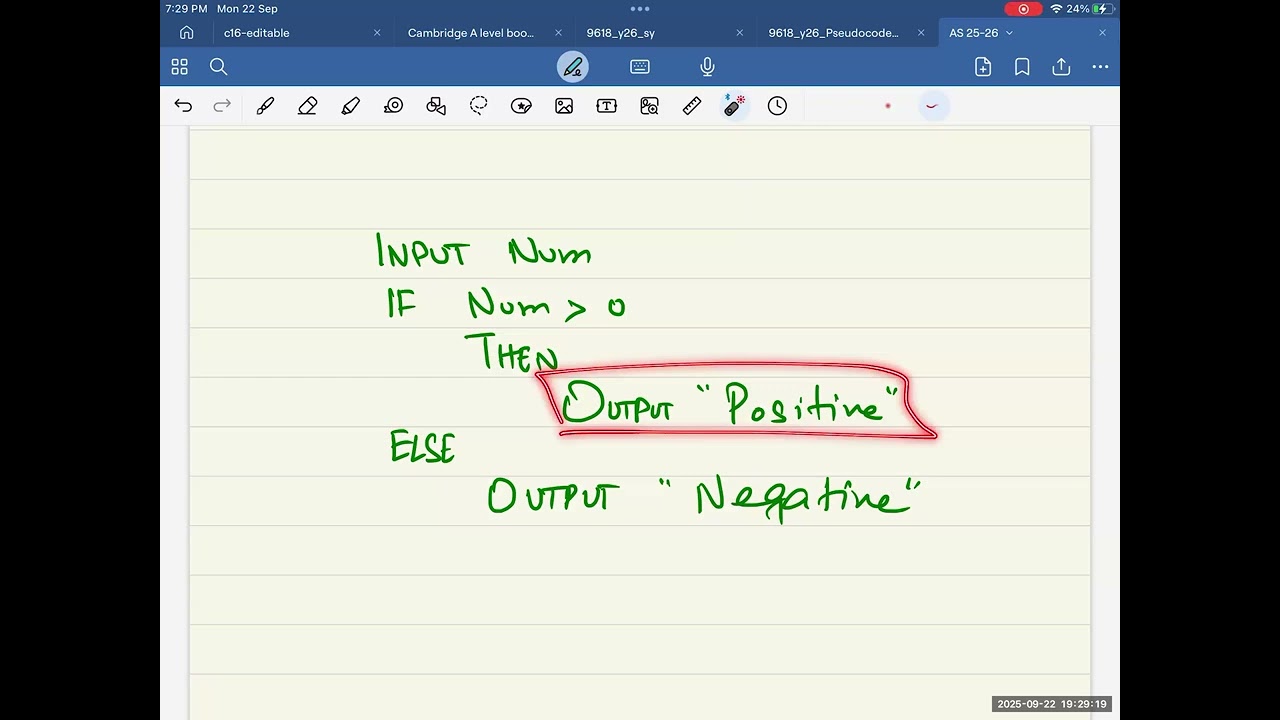Tap the three-dot multitasking handle at top
This screenshot has height=720, width=1280.
tap(640, 9)
